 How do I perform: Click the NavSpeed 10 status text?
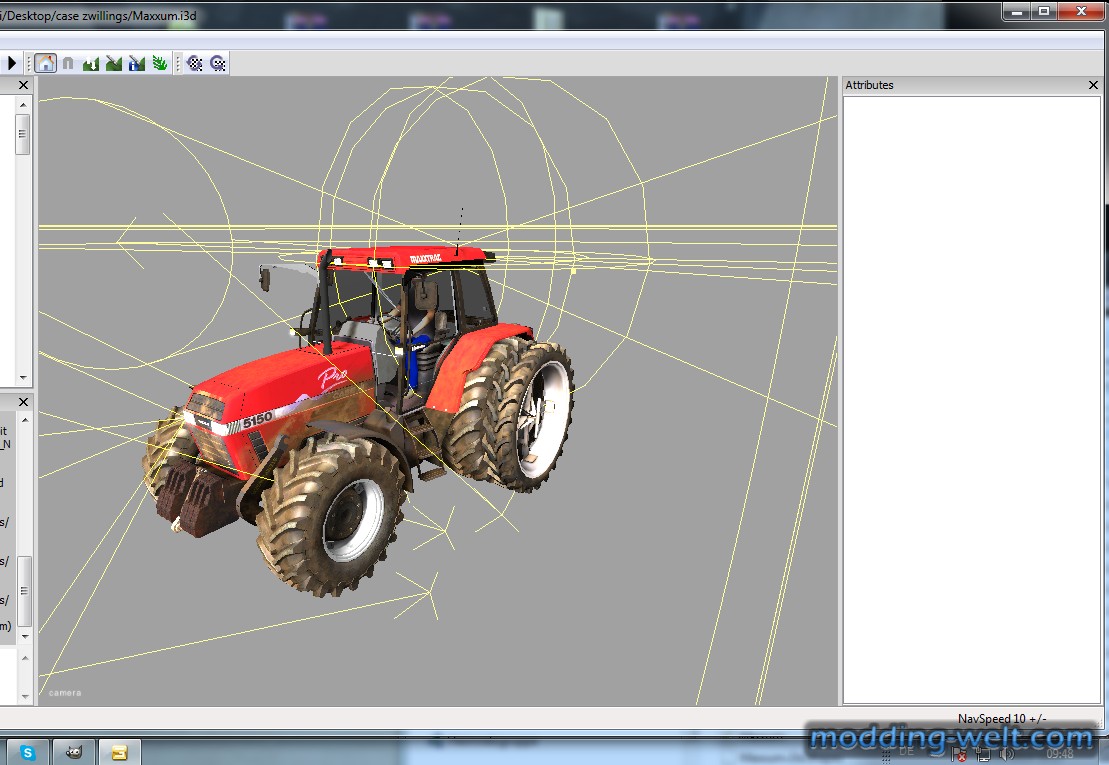pos(1001,718)
